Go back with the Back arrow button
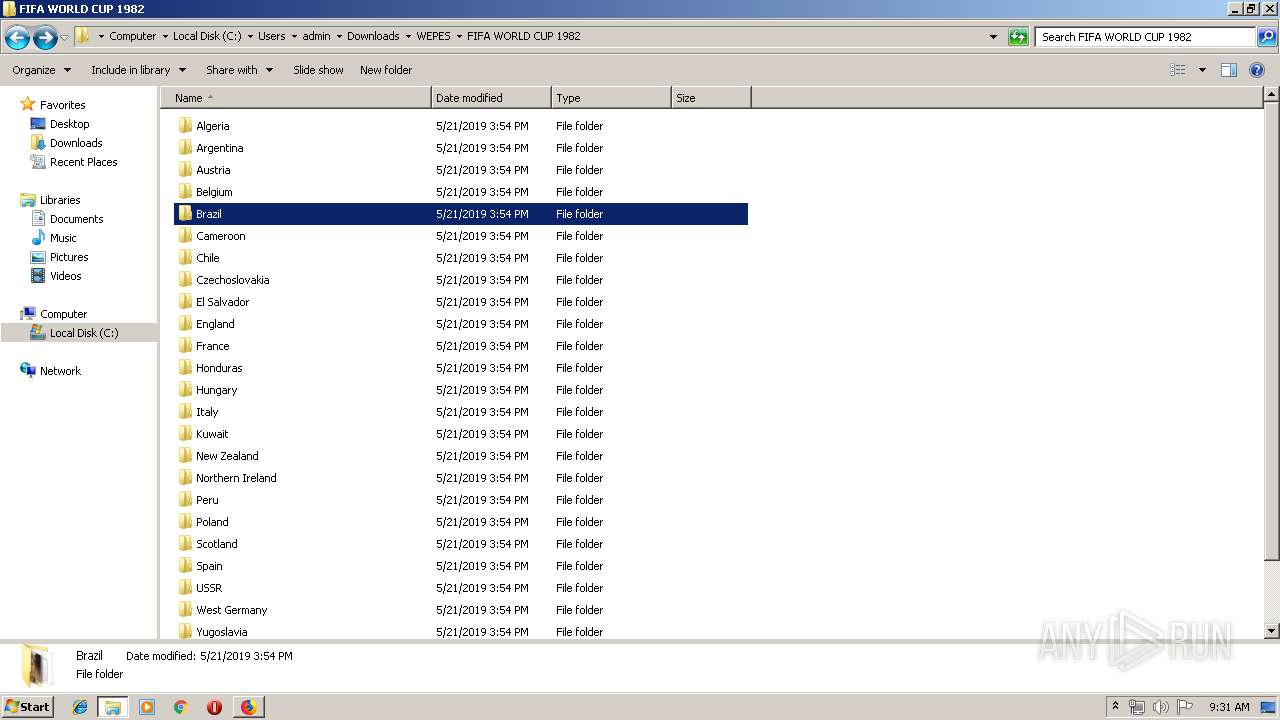Viewport: 1280px width, 720px height. [17, 38]
